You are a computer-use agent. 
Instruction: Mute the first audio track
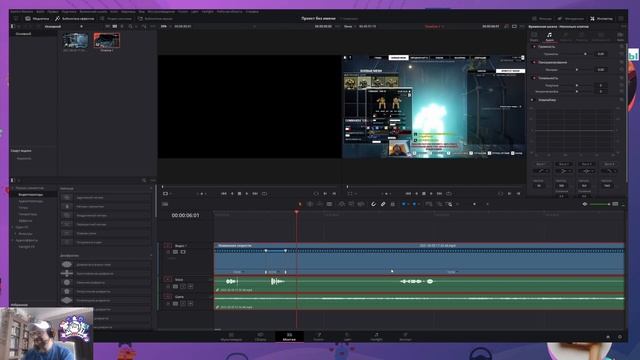(190, 287)
